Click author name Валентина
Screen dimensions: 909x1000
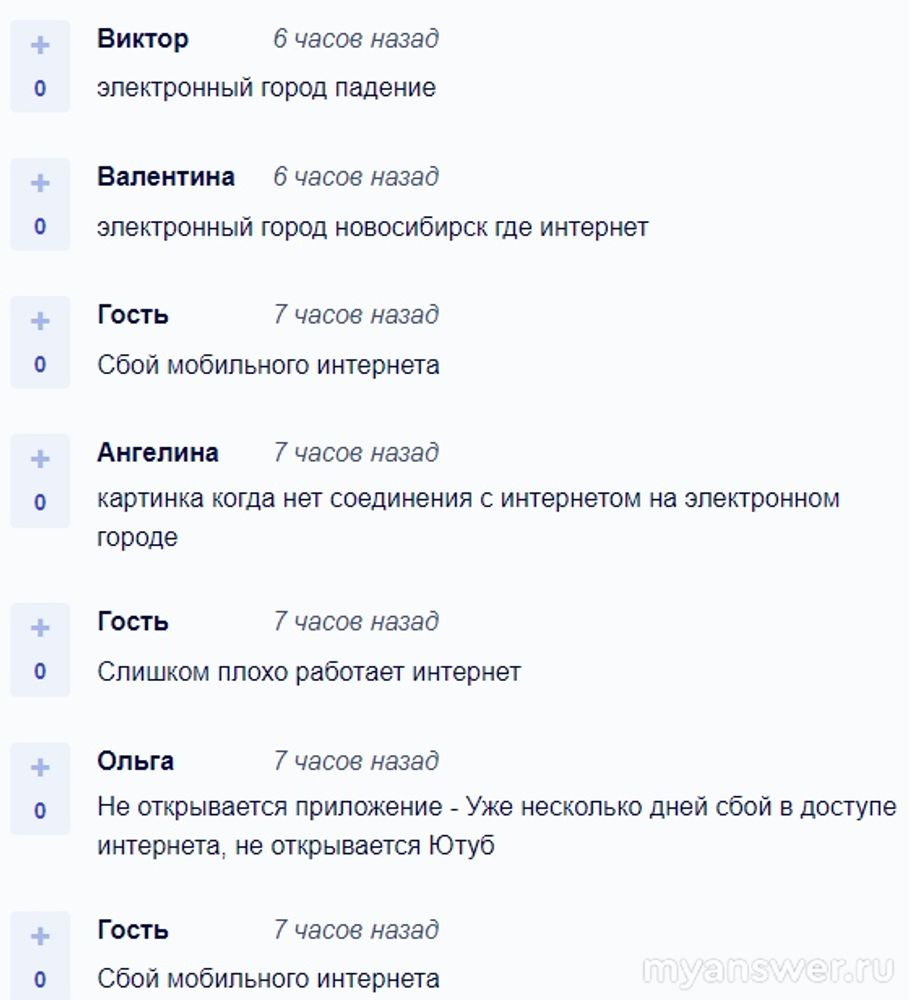(166, 177)
